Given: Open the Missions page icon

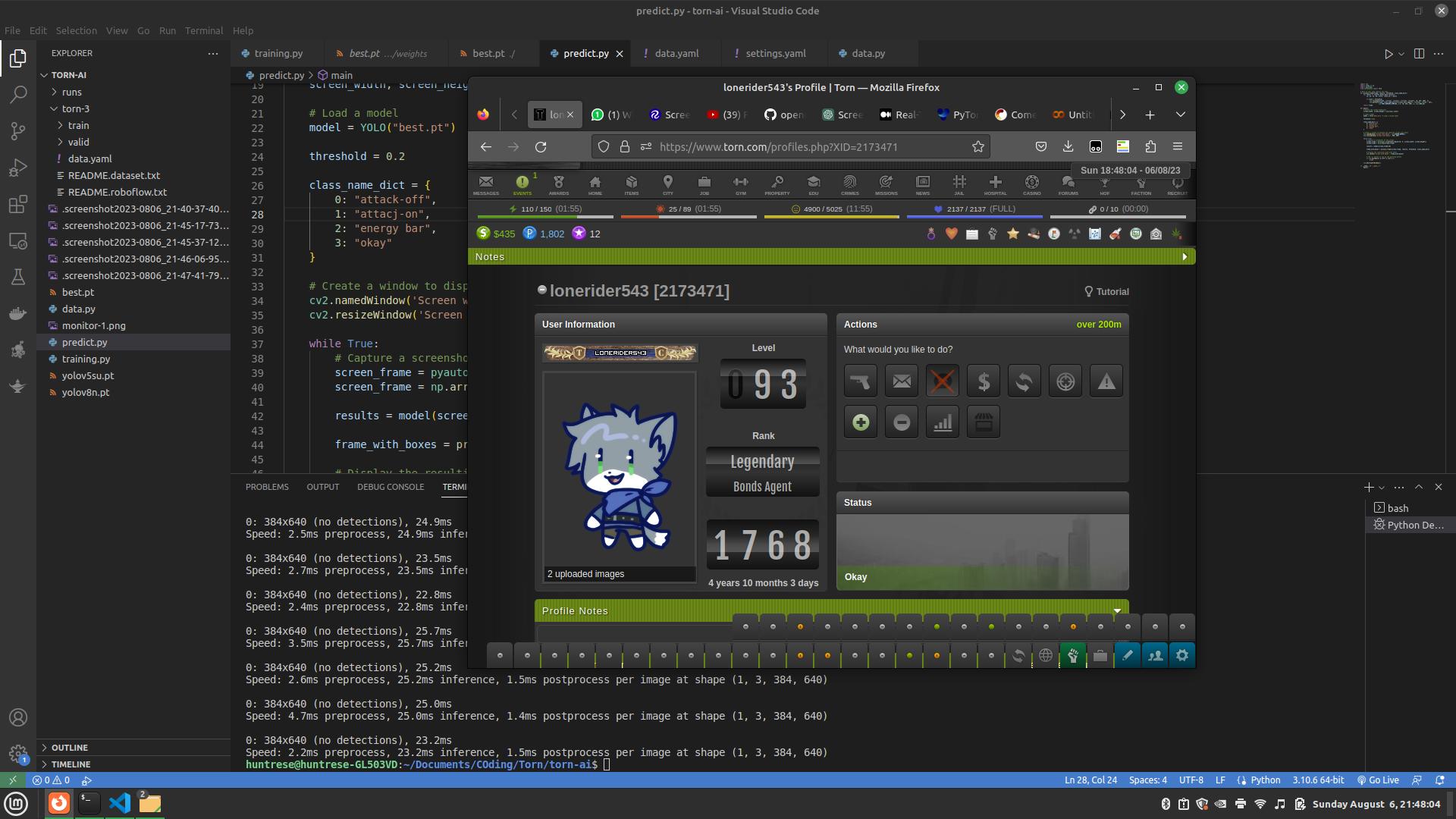Looking at the screenshot, I should click(x=886, y=184).
